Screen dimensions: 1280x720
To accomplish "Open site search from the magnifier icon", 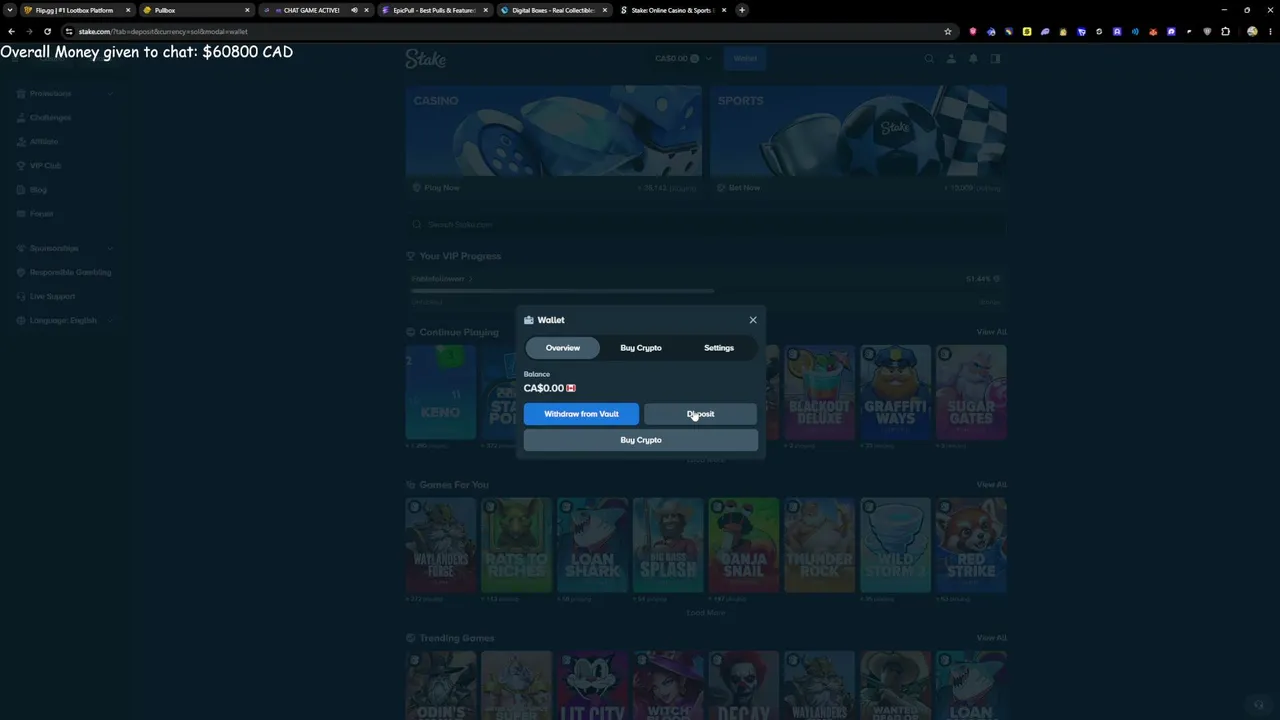I will 929,59.
